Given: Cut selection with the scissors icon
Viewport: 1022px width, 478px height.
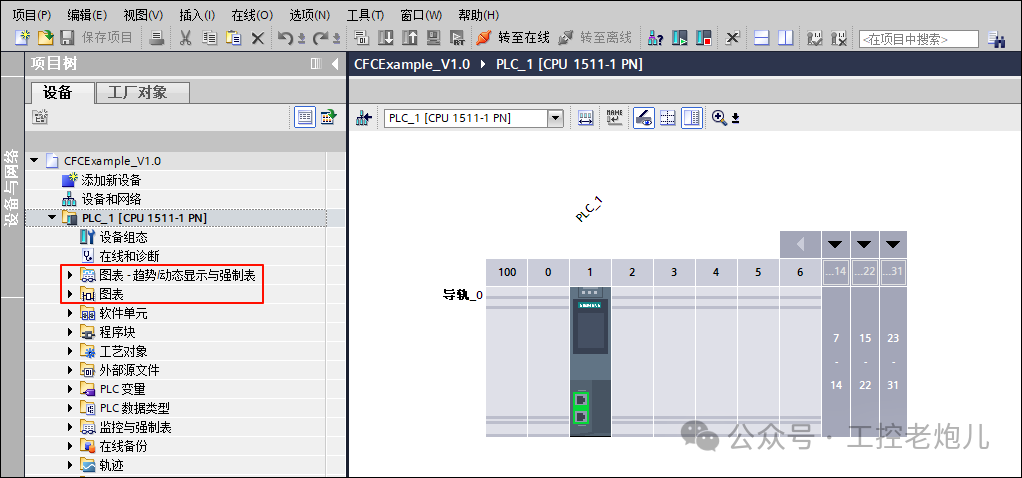Looking at the screenshot, I should coord(186,38).
